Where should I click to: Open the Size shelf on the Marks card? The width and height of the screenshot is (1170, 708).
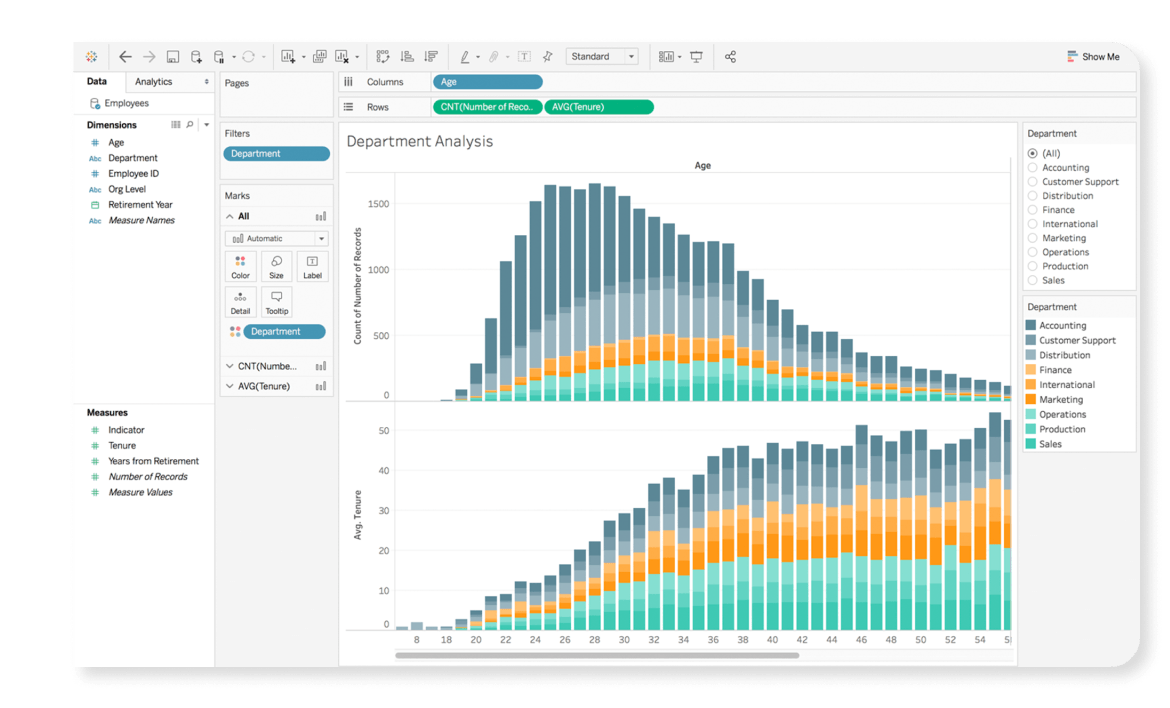[276, 266]
